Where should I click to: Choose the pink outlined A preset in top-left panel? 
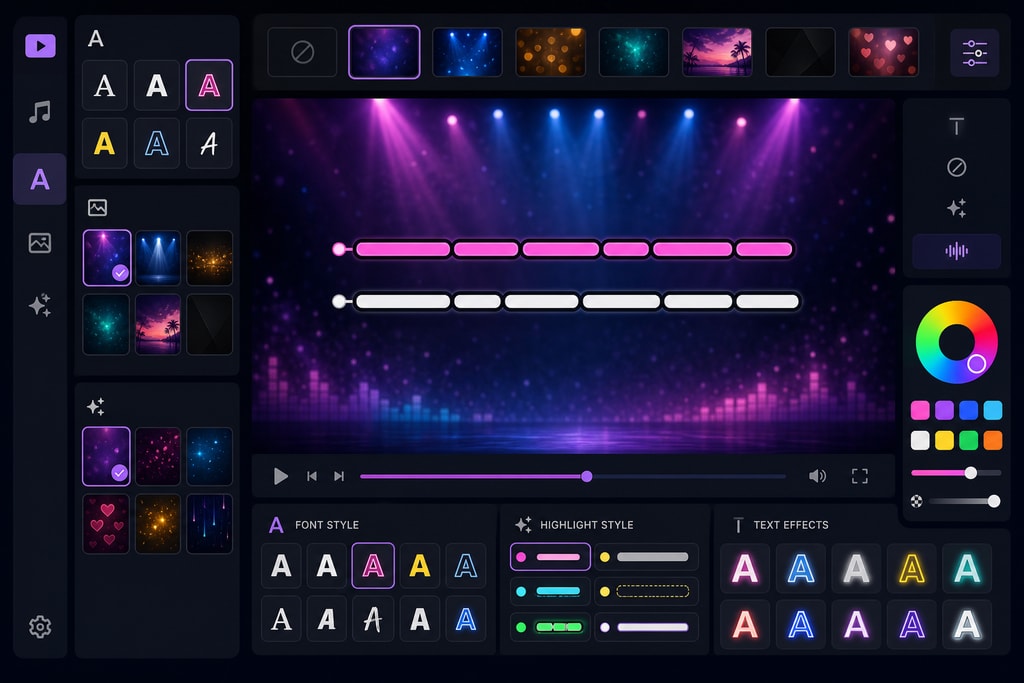209,85
